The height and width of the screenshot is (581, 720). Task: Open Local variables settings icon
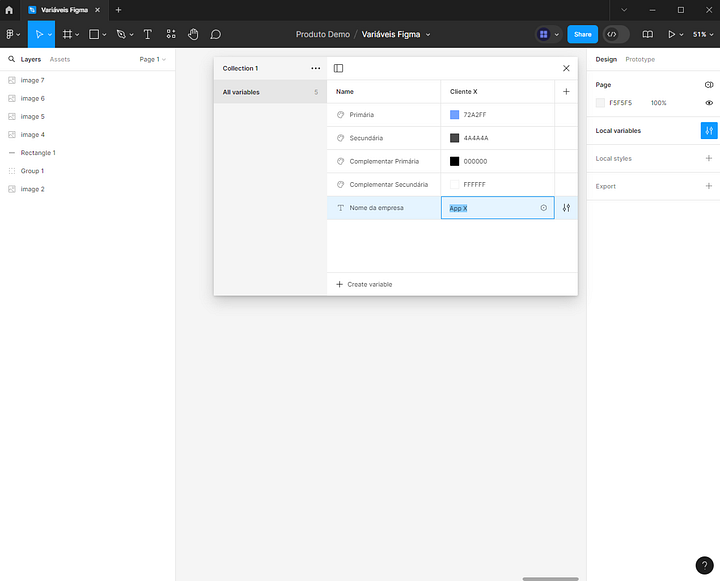click(x=709, y=130)
